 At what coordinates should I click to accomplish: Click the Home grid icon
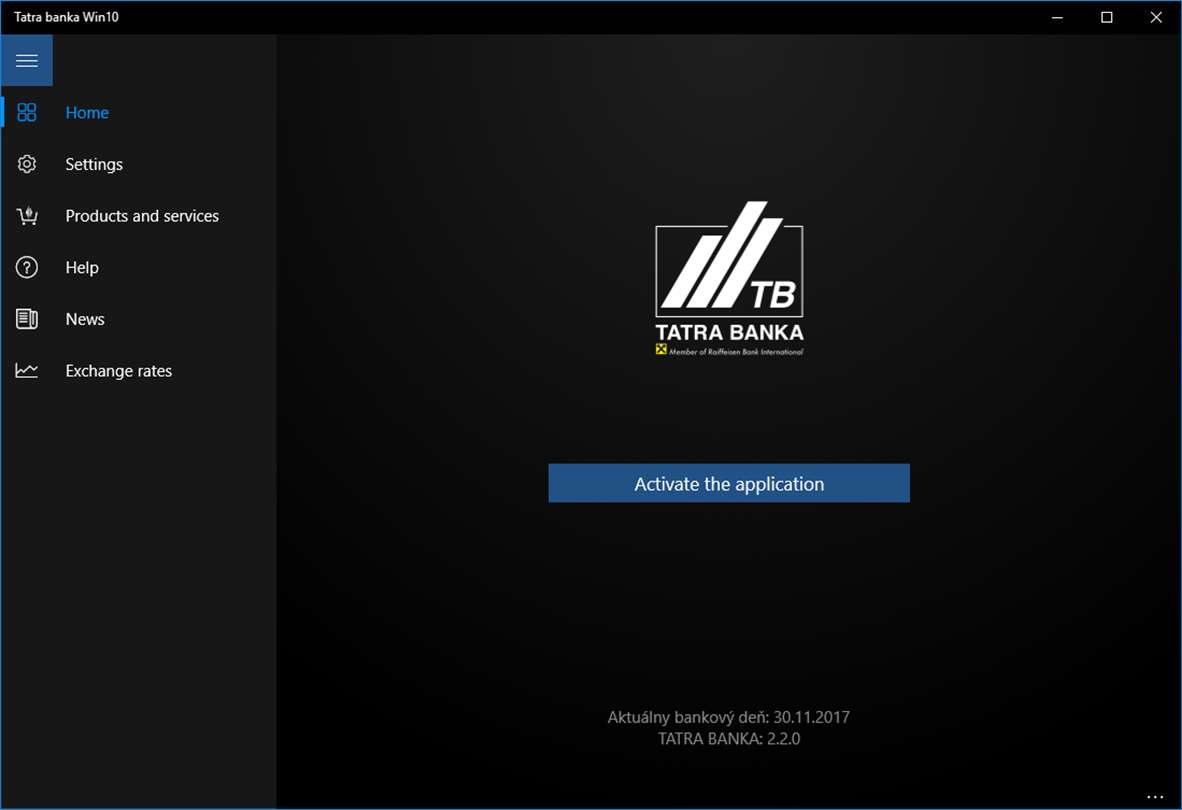[x=26, y=112]
